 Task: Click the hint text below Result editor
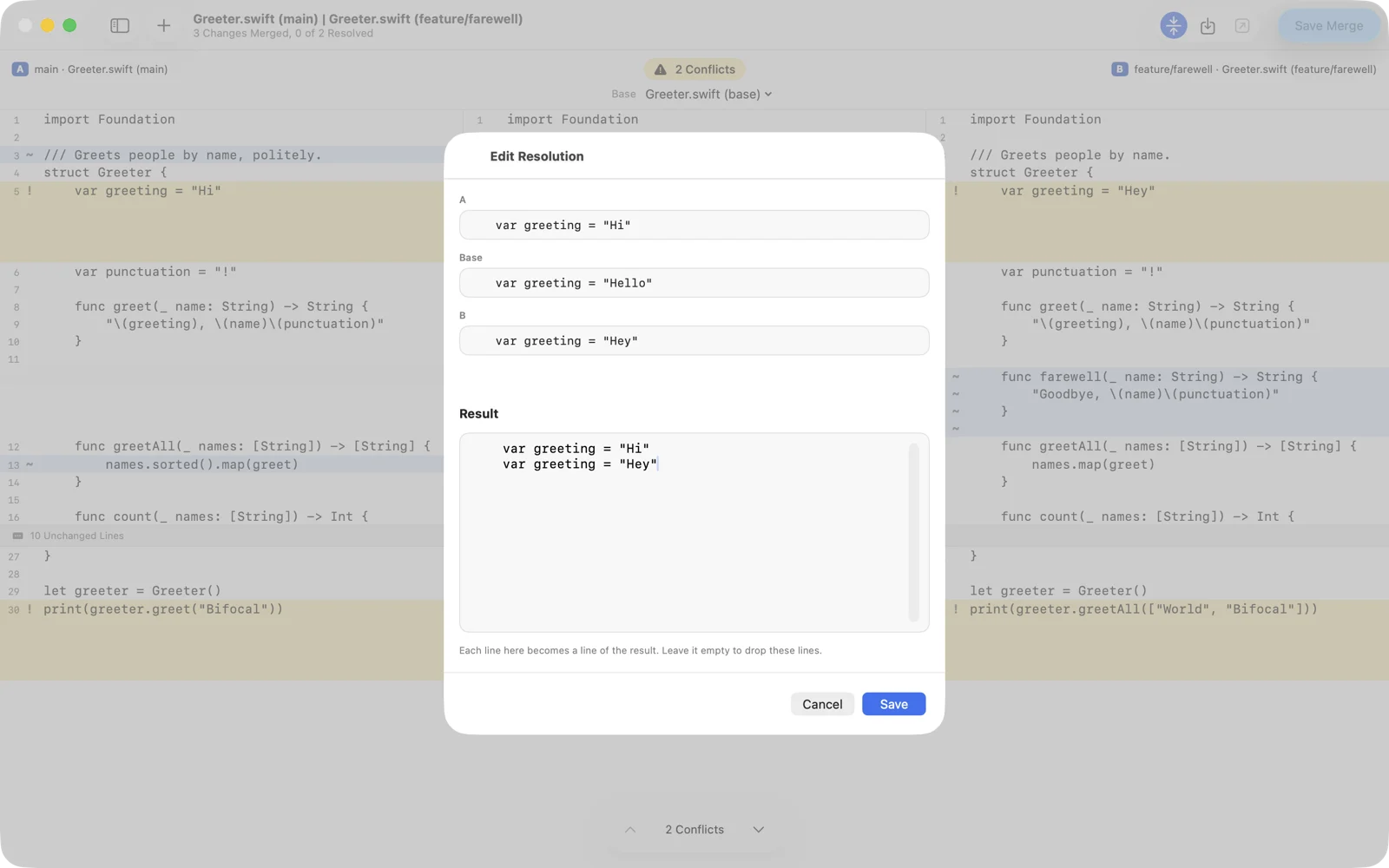(641, 650)
